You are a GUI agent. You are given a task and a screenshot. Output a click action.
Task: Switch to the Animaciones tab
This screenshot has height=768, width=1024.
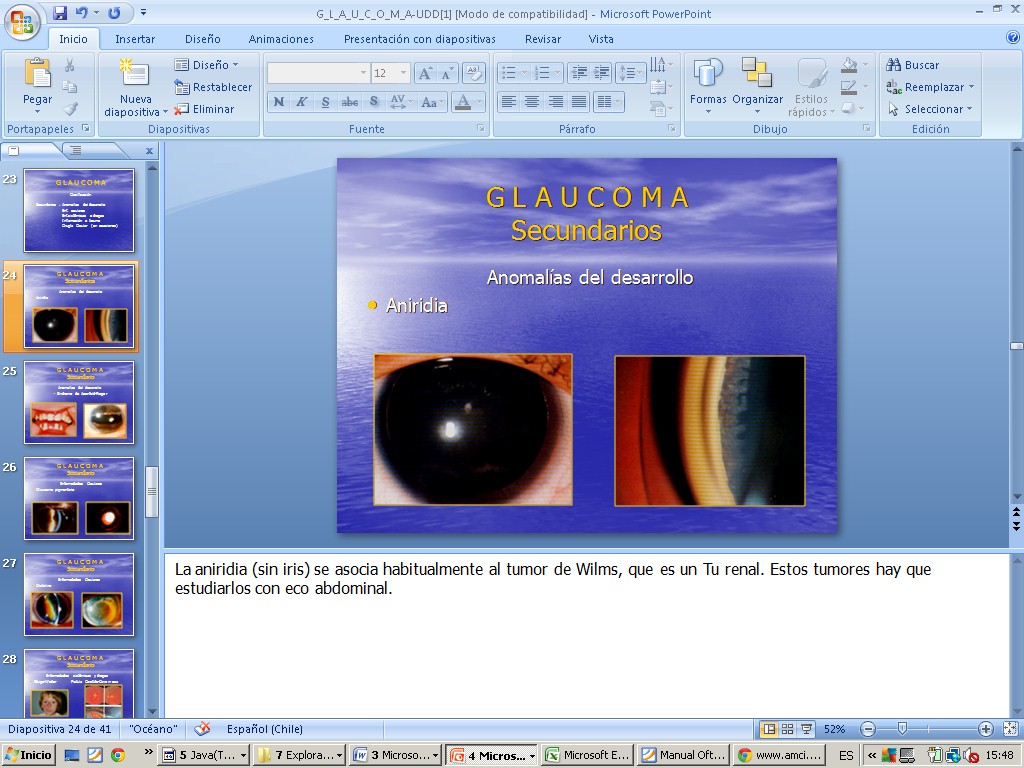pyautogui.click(x=281, y=39)
